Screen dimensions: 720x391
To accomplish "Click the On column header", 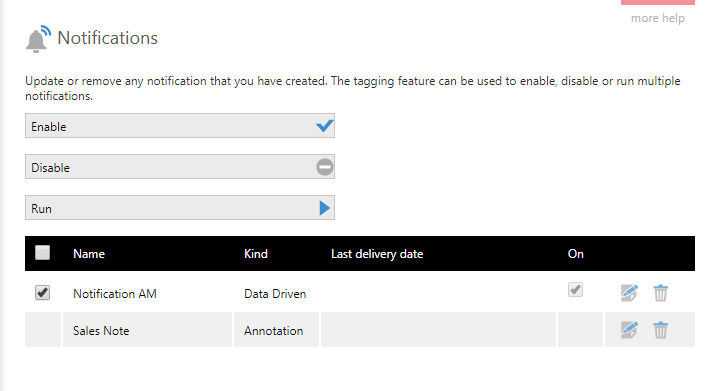I will point(575,254).
